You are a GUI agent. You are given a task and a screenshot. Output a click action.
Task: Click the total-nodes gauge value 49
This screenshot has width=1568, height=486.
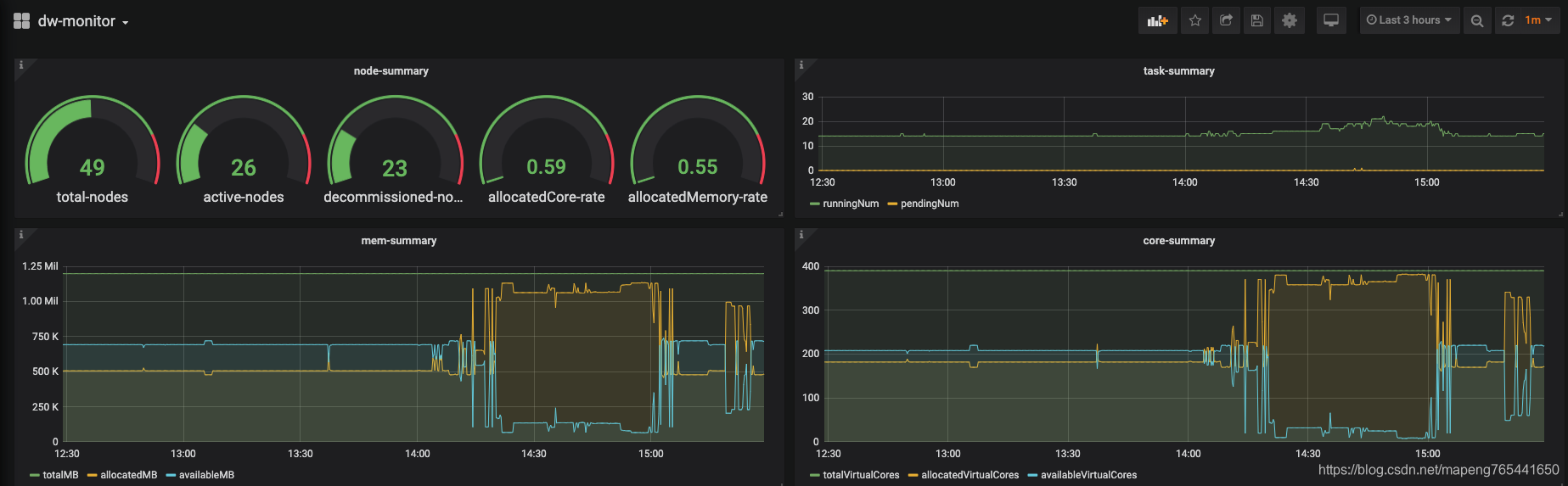click(x=93, y=168)
